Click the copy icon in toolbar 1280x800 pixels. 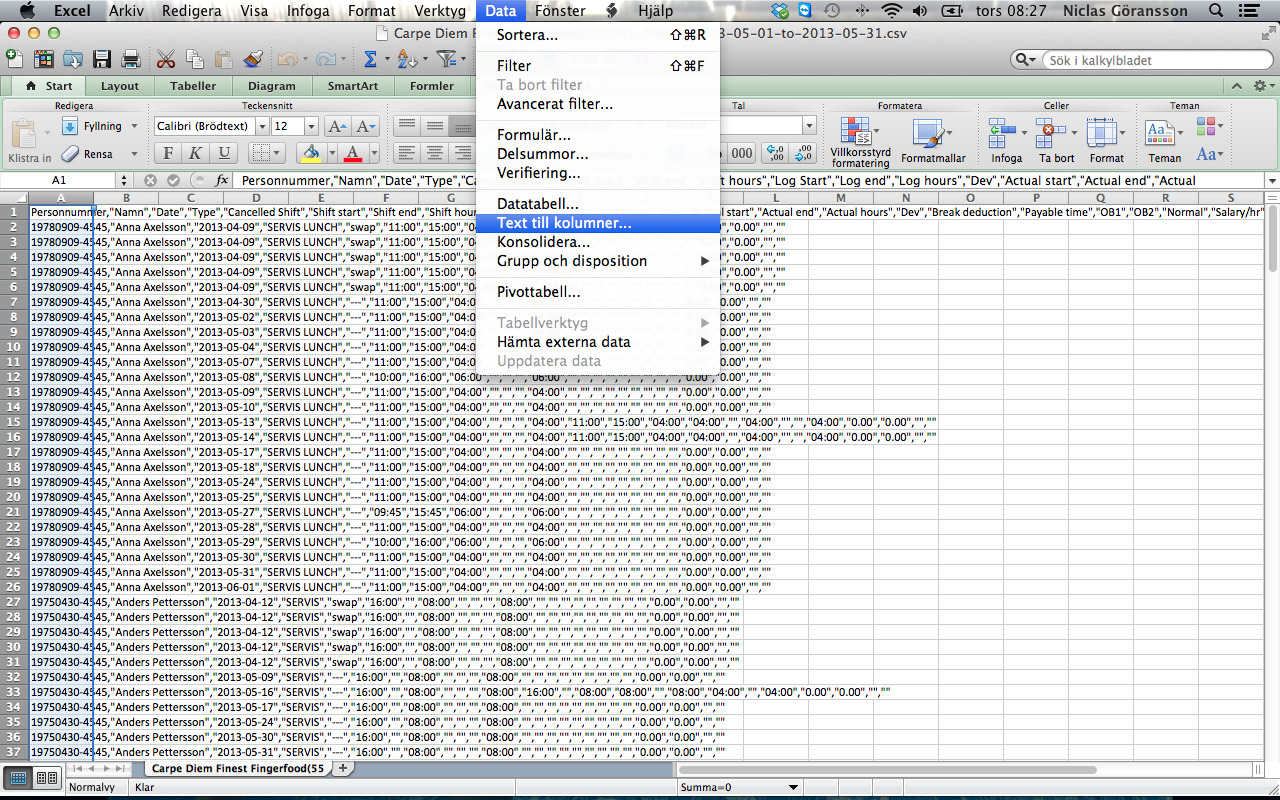[195, 59]
